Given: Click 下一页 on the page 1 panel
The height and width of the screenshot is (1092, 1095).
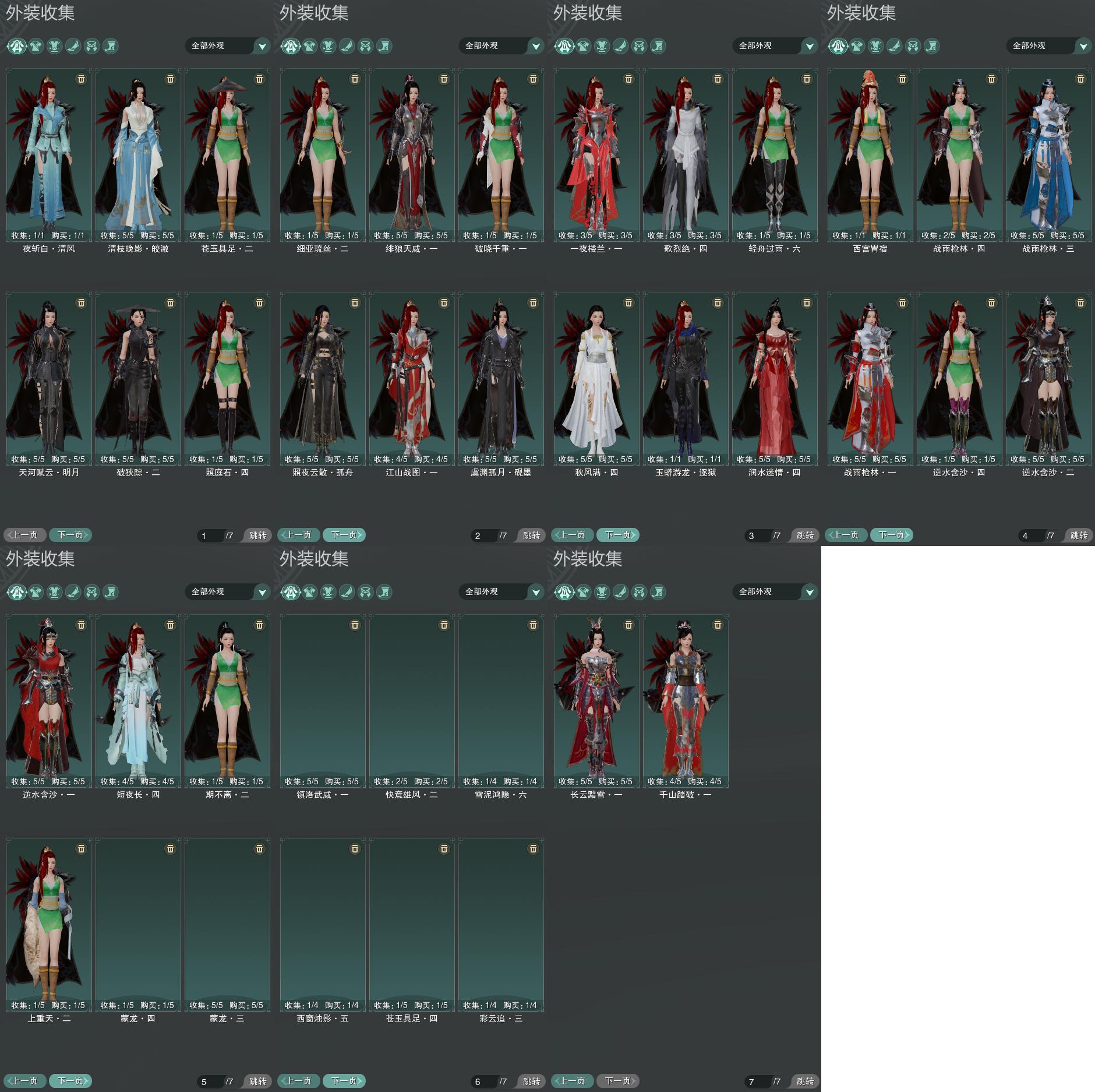Looking at the screenshot, I should click(x=70, y=535).
